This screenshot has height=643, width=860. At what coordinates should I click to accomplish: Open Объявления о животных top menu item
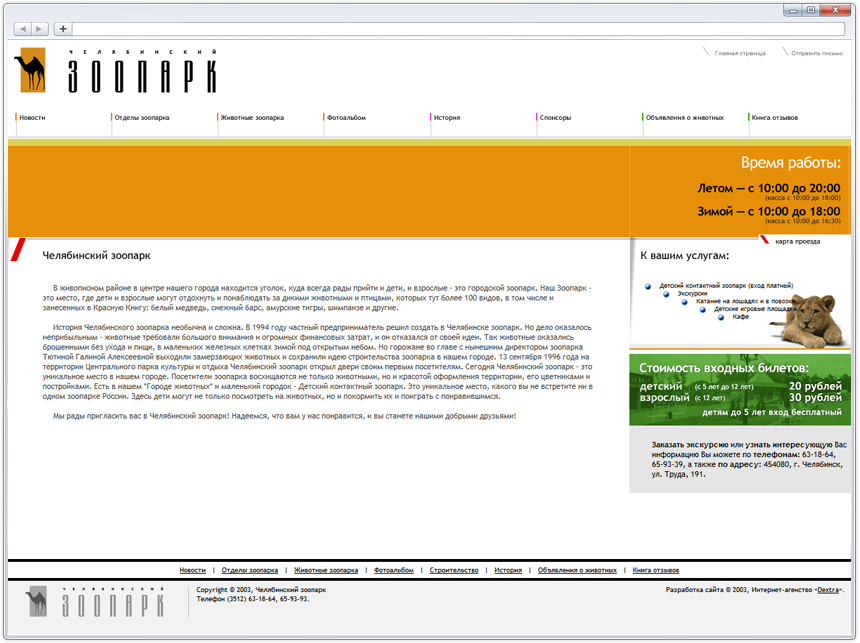684,117
